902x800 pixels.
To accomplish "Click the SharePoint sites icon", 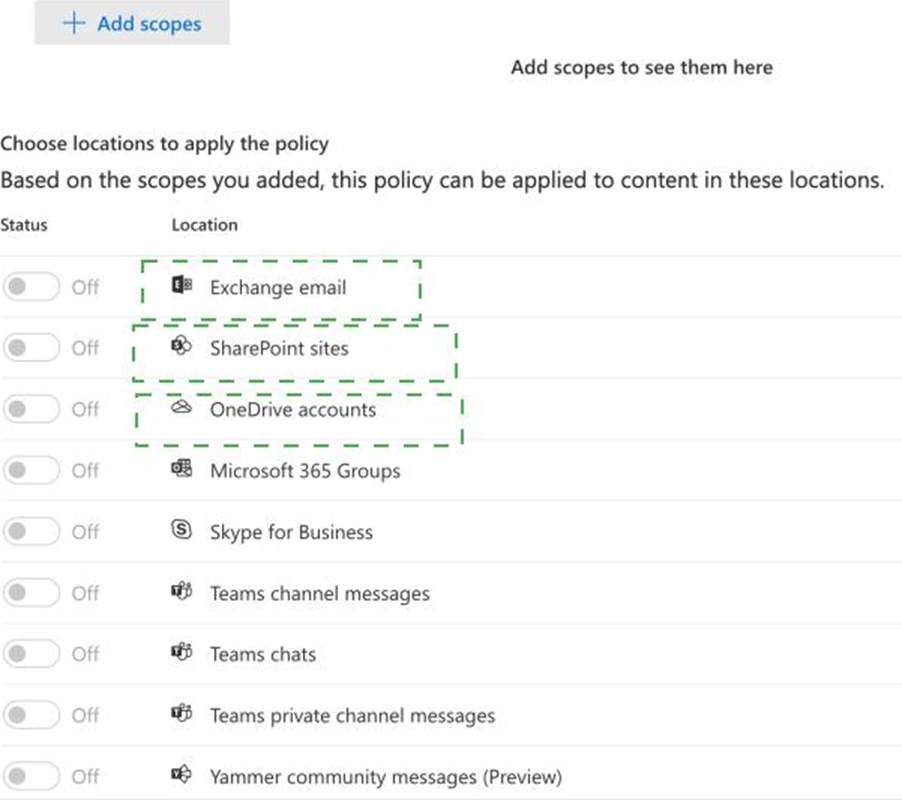I will [x=182, y=347].
